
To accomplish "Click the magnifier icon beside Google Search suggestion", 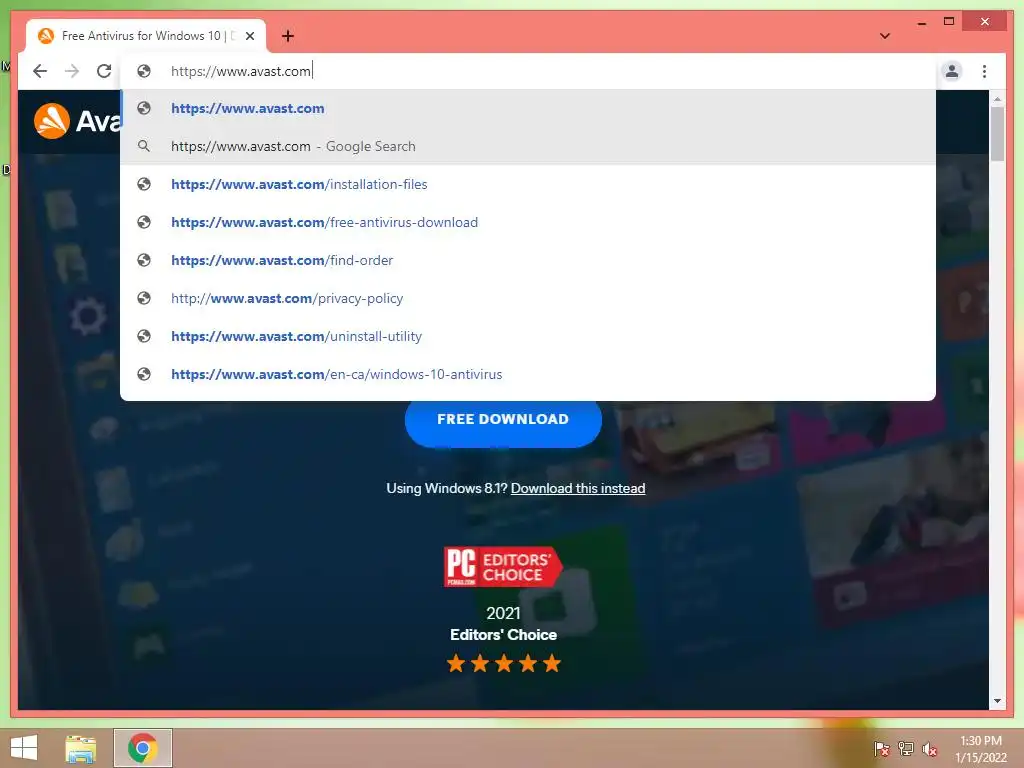I will coord(144,146).
